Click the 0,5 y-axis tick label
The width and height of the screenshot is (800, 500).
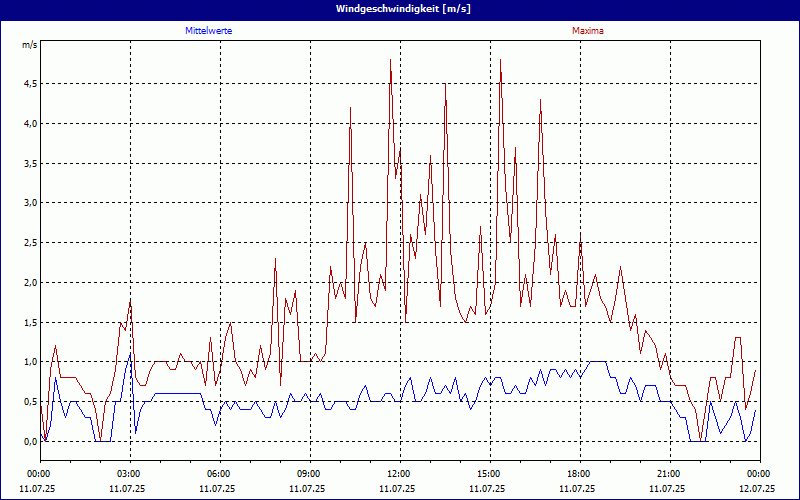[29, 402]
